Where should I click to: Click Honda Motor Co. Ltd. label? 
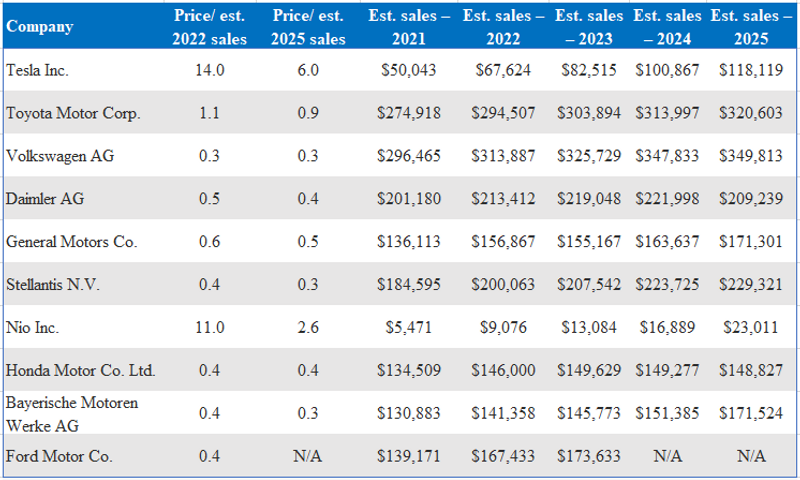81,370
